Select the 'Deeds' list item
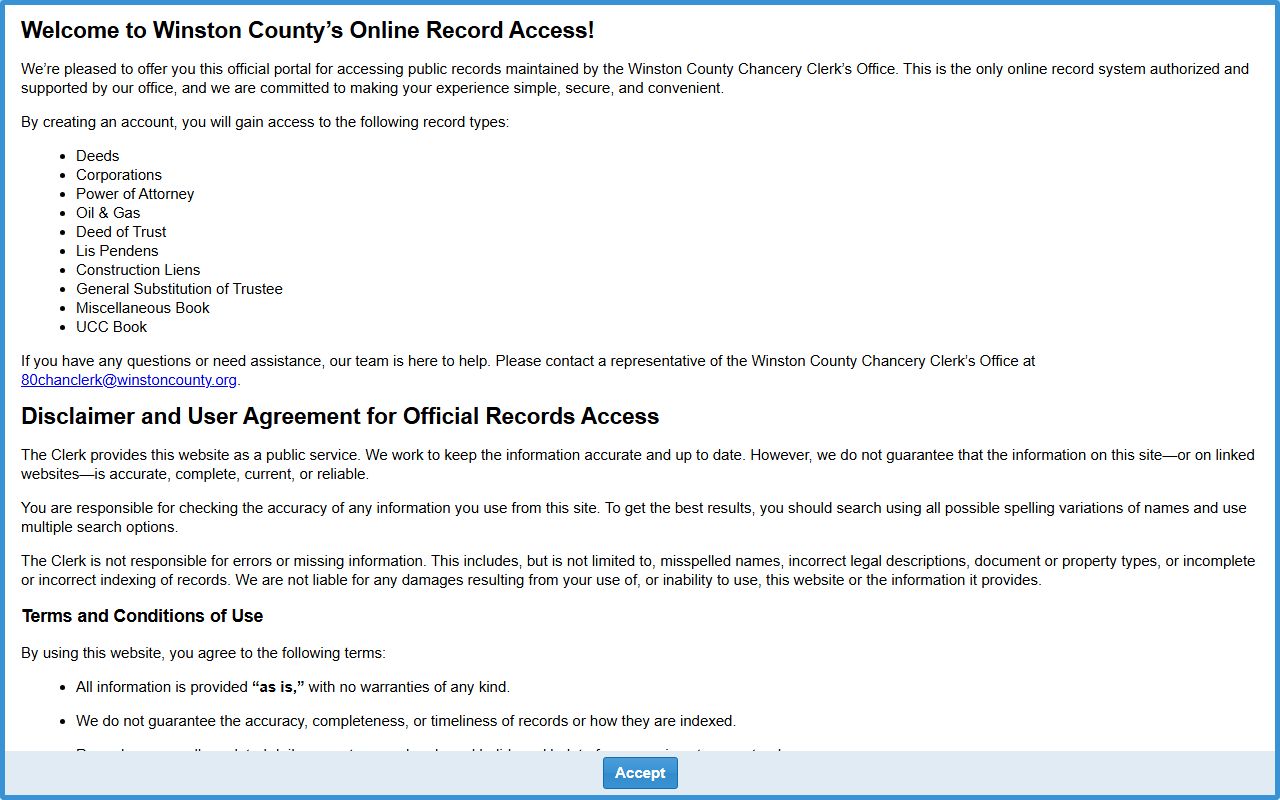This screenshot has width=1280, height=800. (x=97, y=156)
